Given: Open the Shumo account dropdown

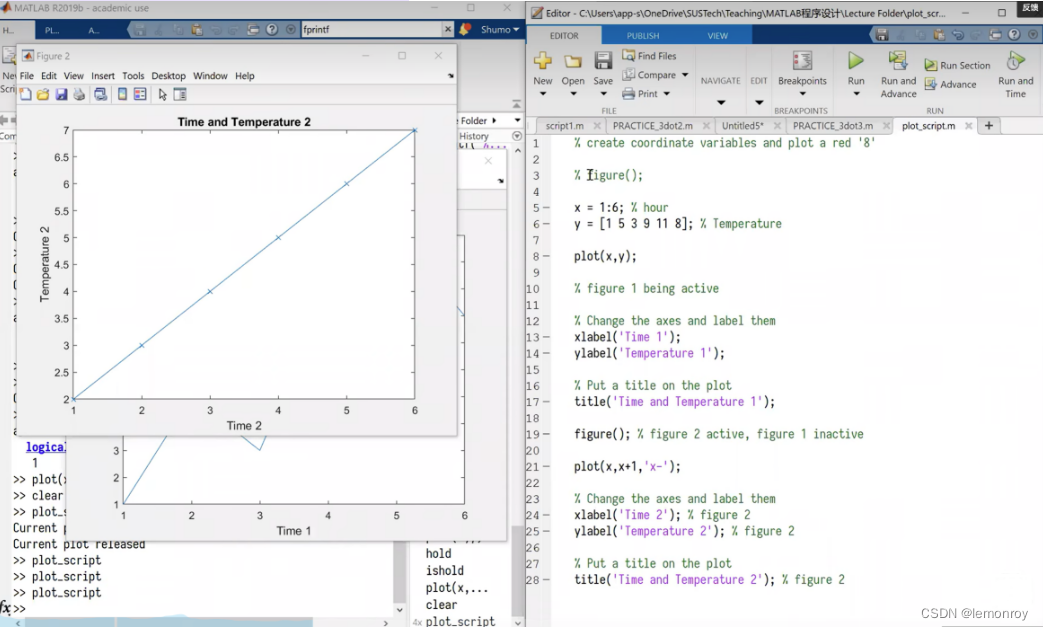Looking at the screenshot, I should click(x=500, y=29).
